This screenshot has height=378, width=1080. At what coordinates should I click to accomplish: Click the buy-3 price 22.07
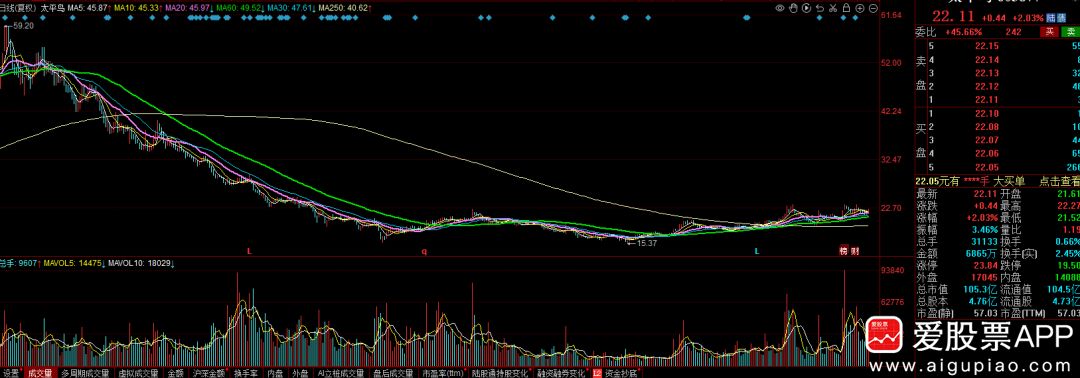coord(986,140)
